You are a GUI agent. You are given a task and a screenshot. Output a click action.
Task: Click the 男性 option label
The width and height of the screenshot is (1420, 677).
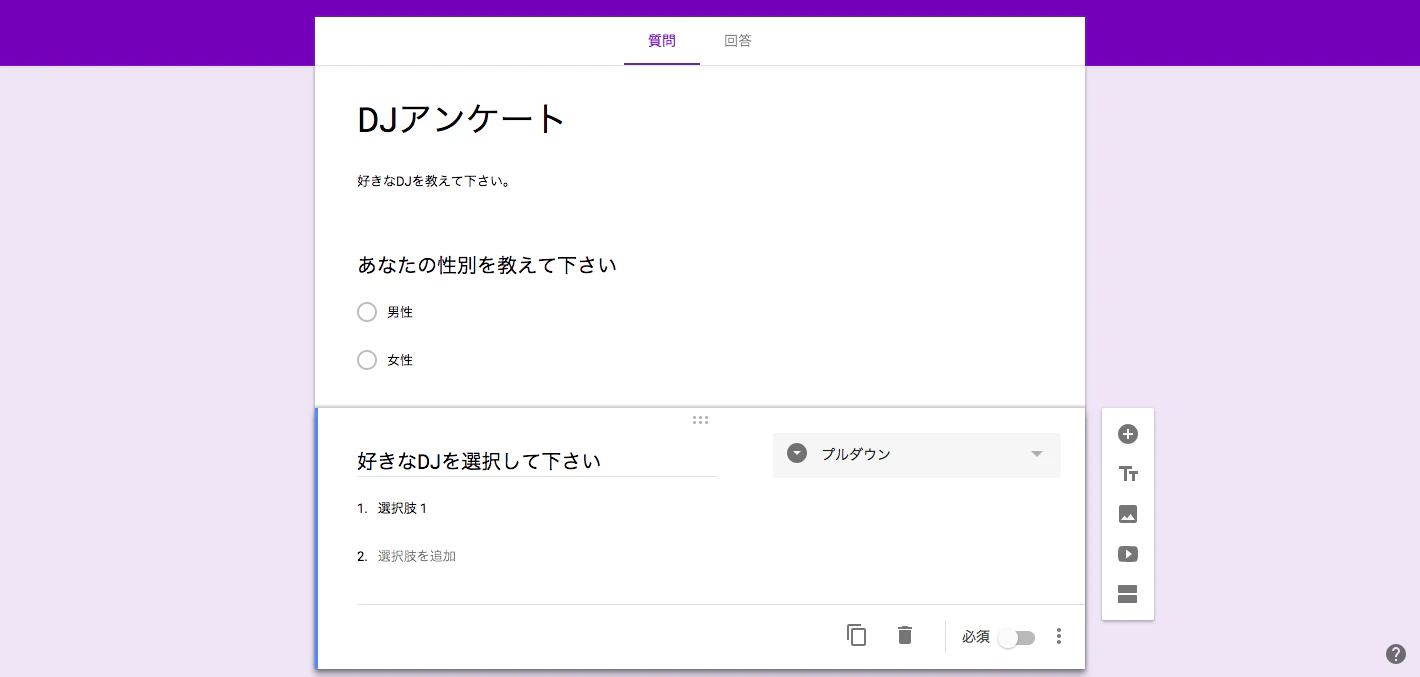point(400,312)
